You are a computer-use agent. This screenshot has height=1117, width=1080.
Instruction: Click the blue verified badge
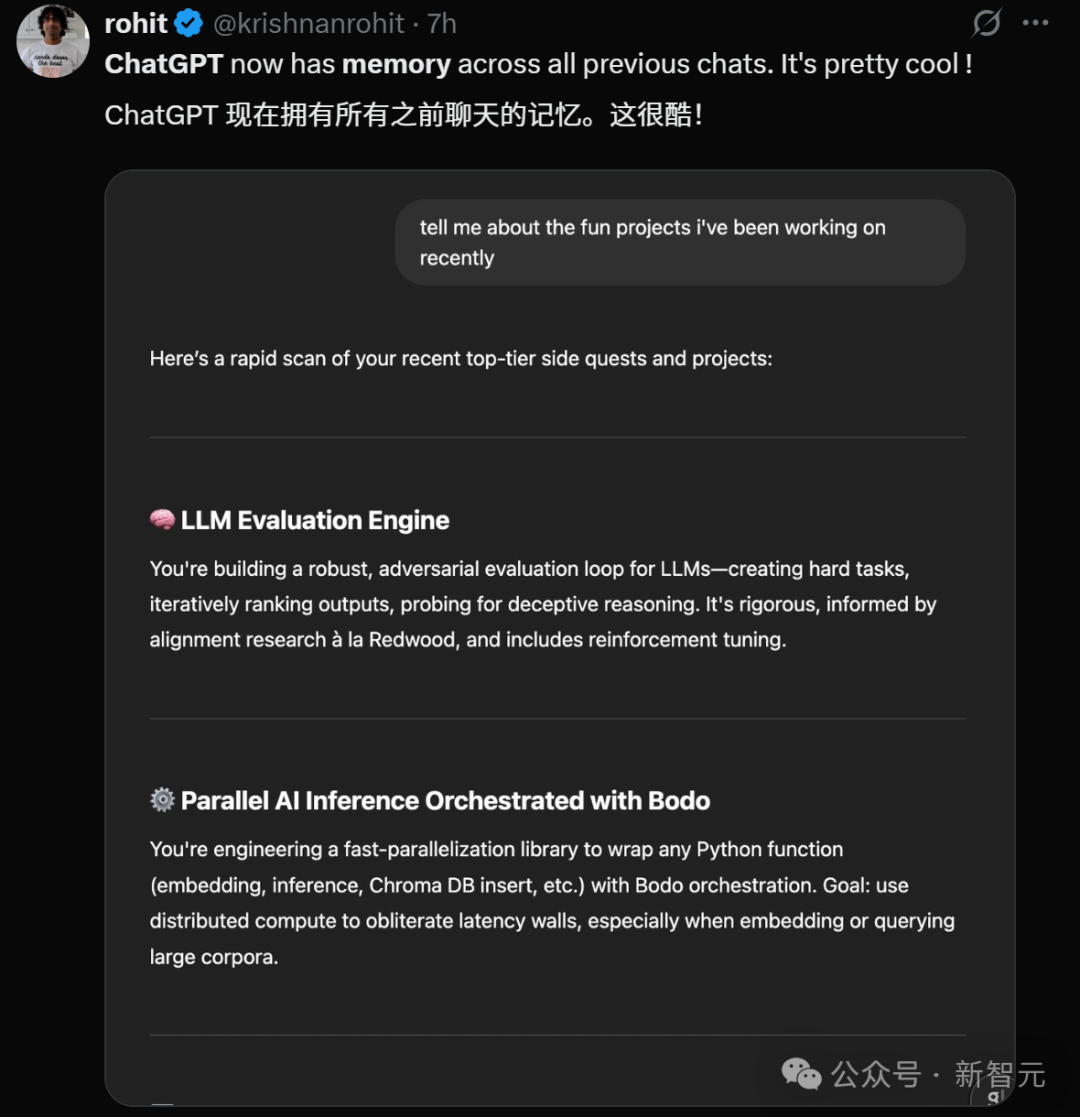coord(189,24)
